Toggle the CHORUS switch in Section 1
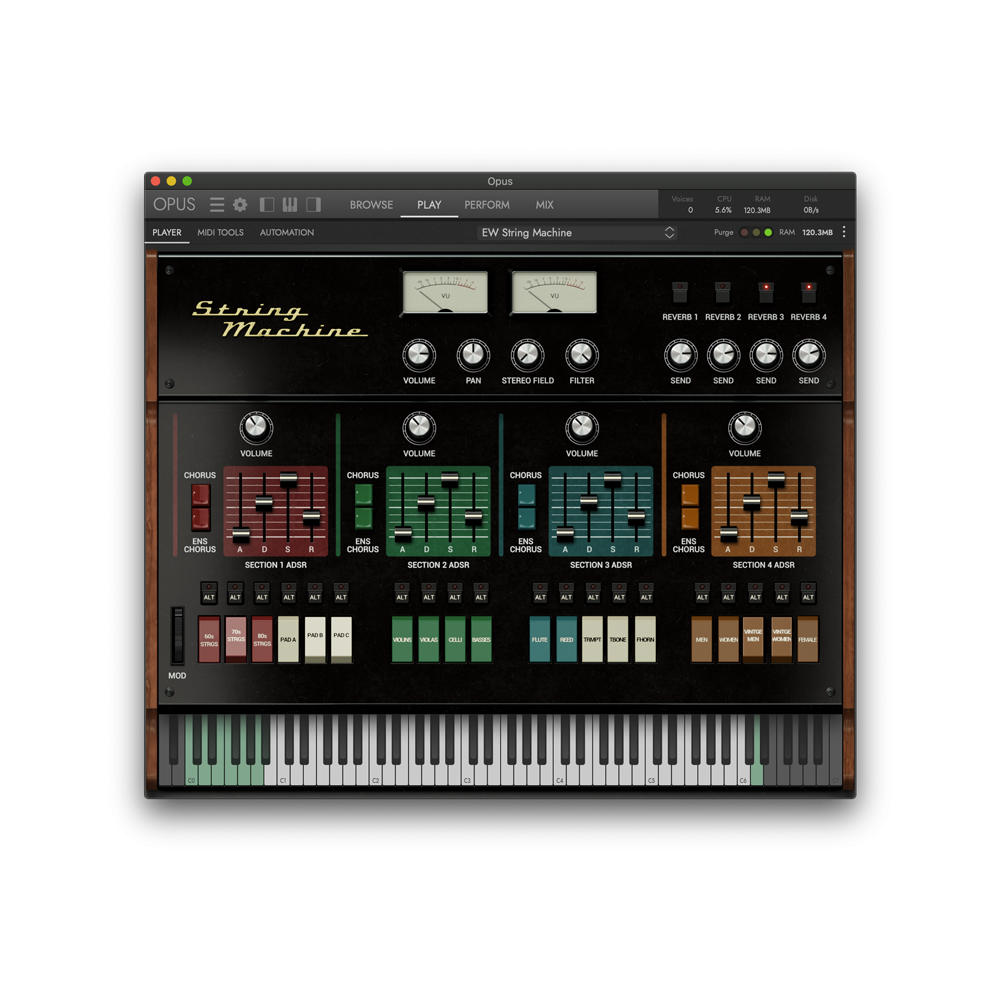 click(x=201, y=495)
